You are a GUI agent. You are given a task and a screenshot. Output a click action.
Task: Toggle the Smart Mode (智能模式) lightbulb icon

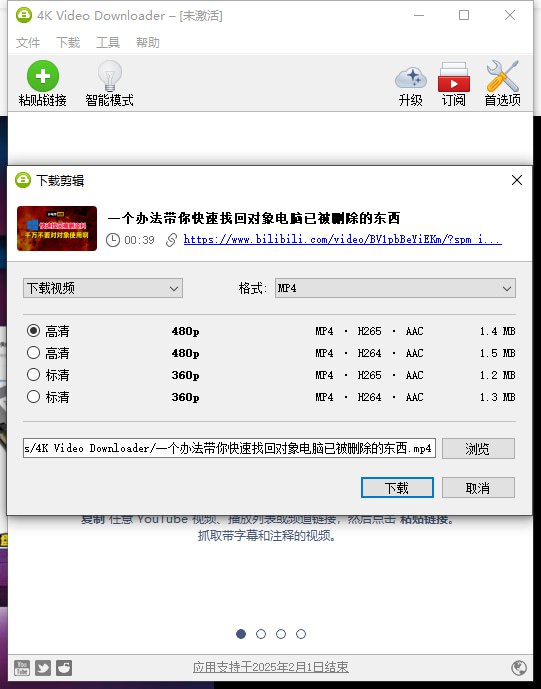[109, 76]
